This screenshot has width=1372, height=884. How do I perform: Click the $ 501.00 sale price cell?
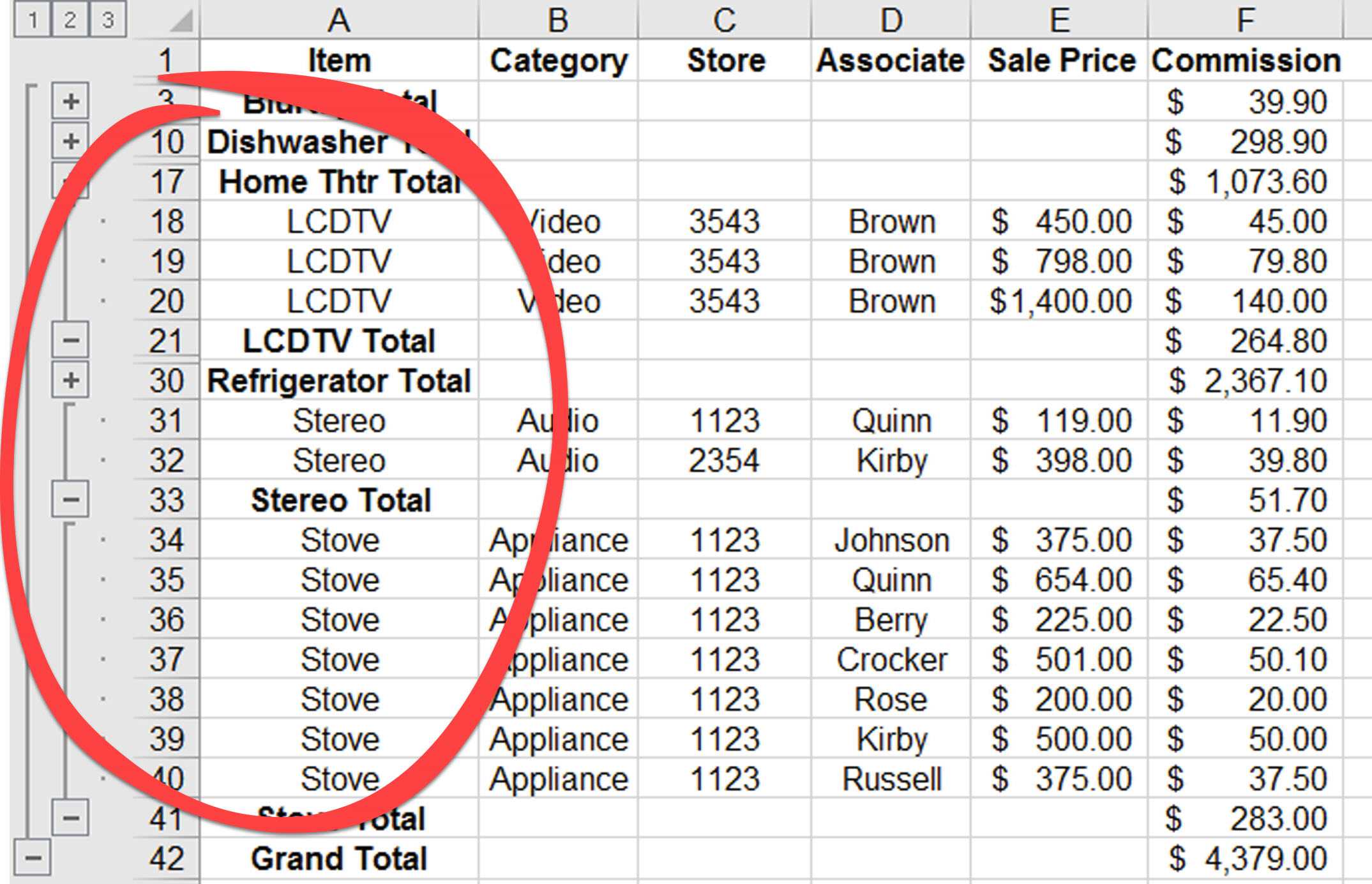tap(1060, 659)
